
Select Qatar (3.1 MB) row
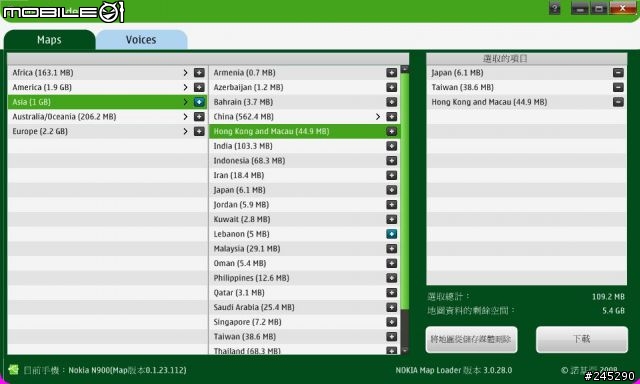tap(304, 293)
